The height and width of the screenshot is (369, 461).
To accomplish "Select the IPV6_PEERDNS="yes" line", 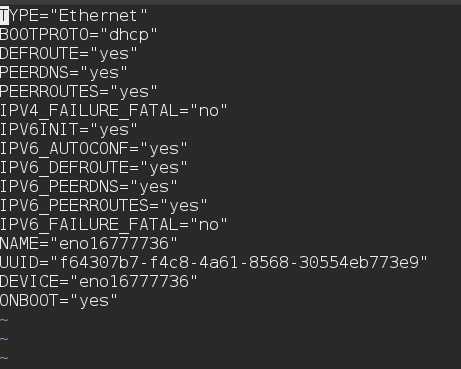I will tap(89, 187).
